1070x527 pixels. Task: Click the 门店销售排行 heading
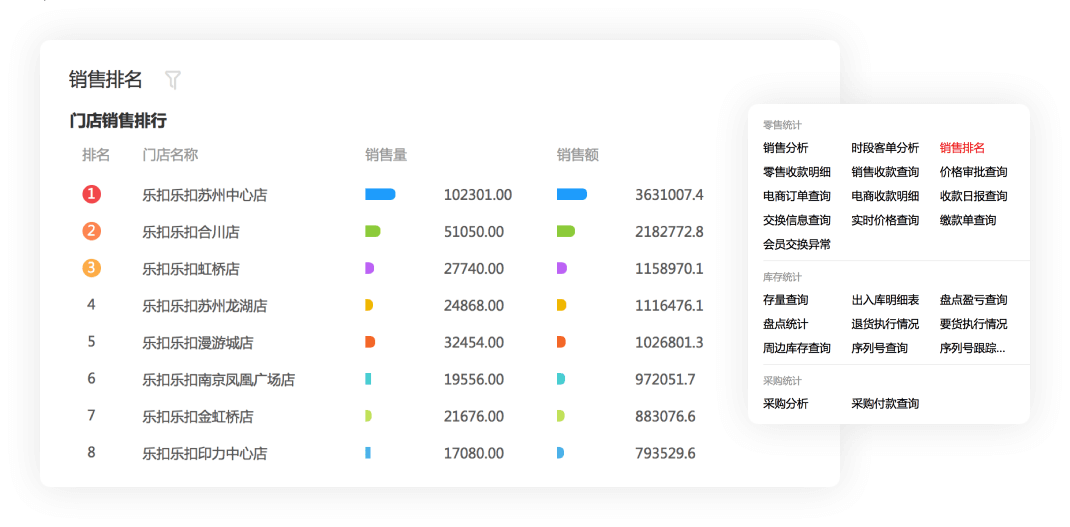tap(118, 121)
